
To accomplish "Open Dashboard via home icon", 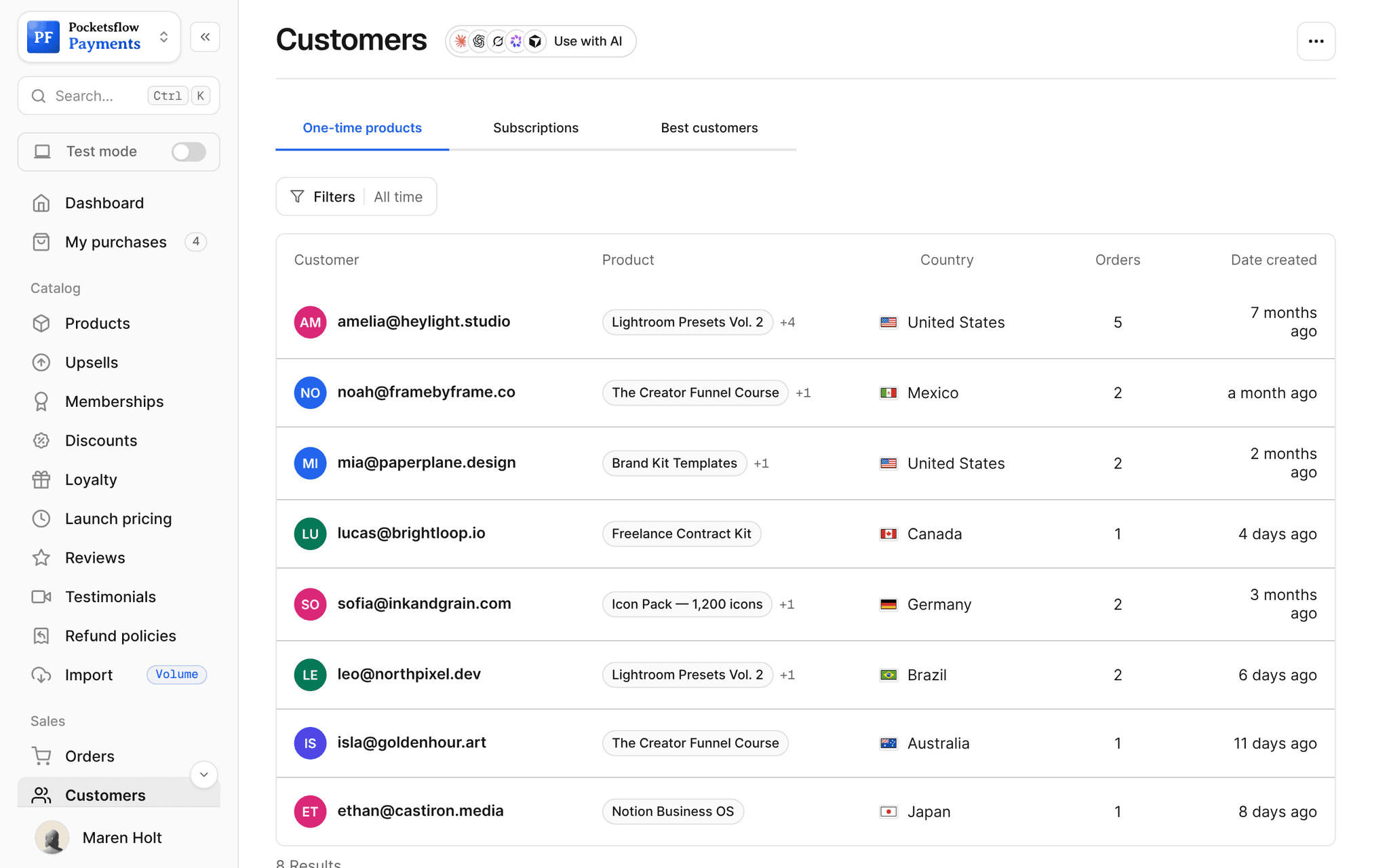I will 41,203.
